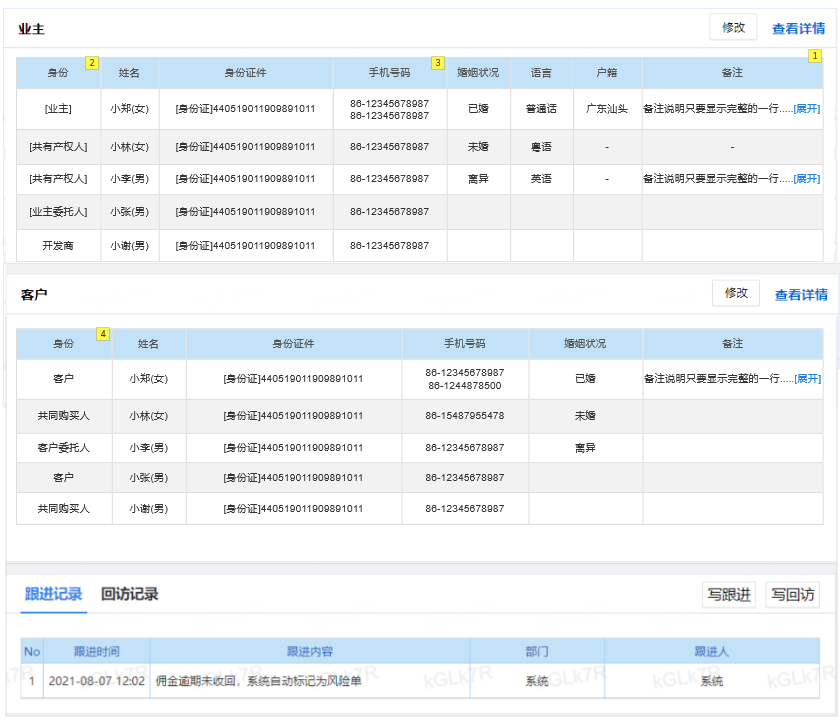Screen dimensions: 840x722
Task: Expand 备注 for 共有产权人 小李(男)
Action: coord(807,179)
